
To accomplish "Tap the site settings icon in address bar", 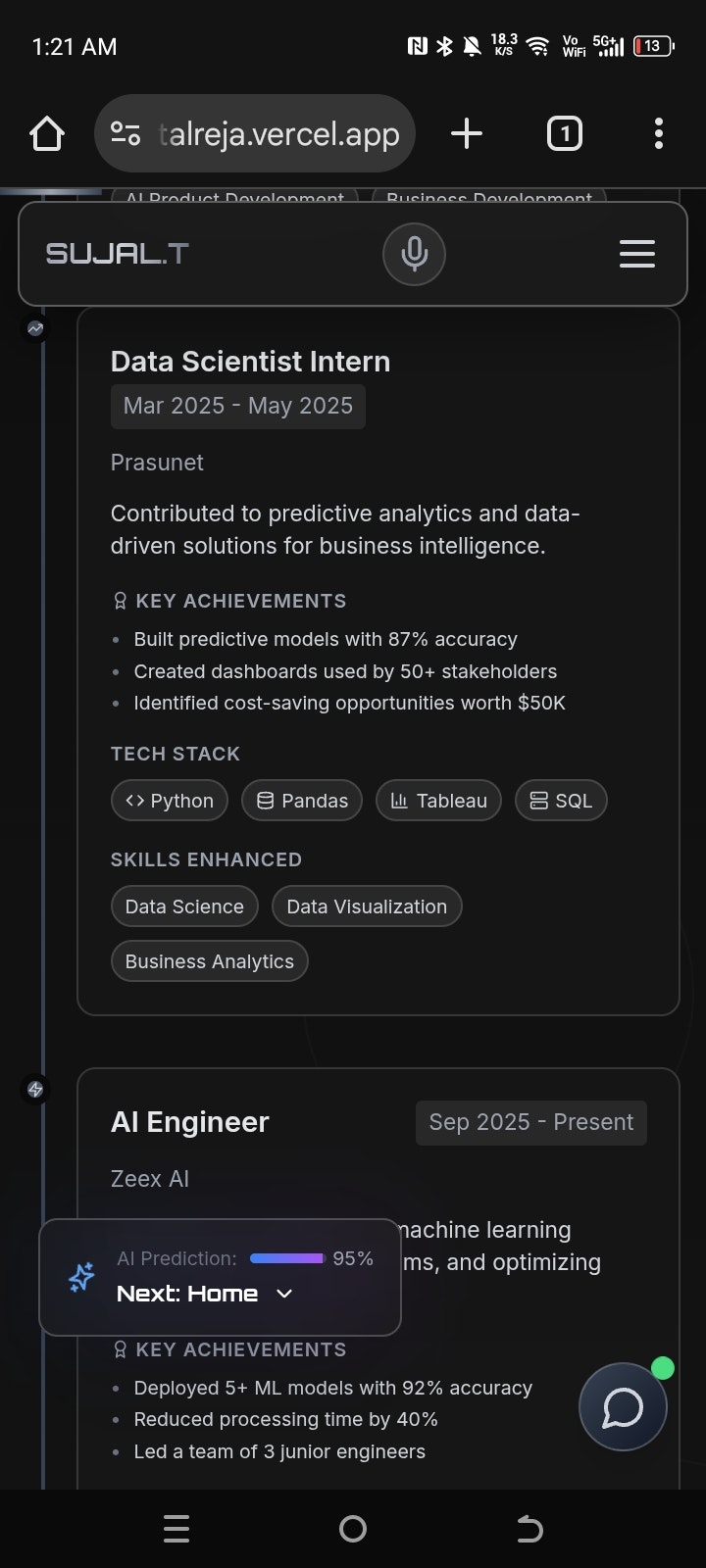I will tap(126, 133).
